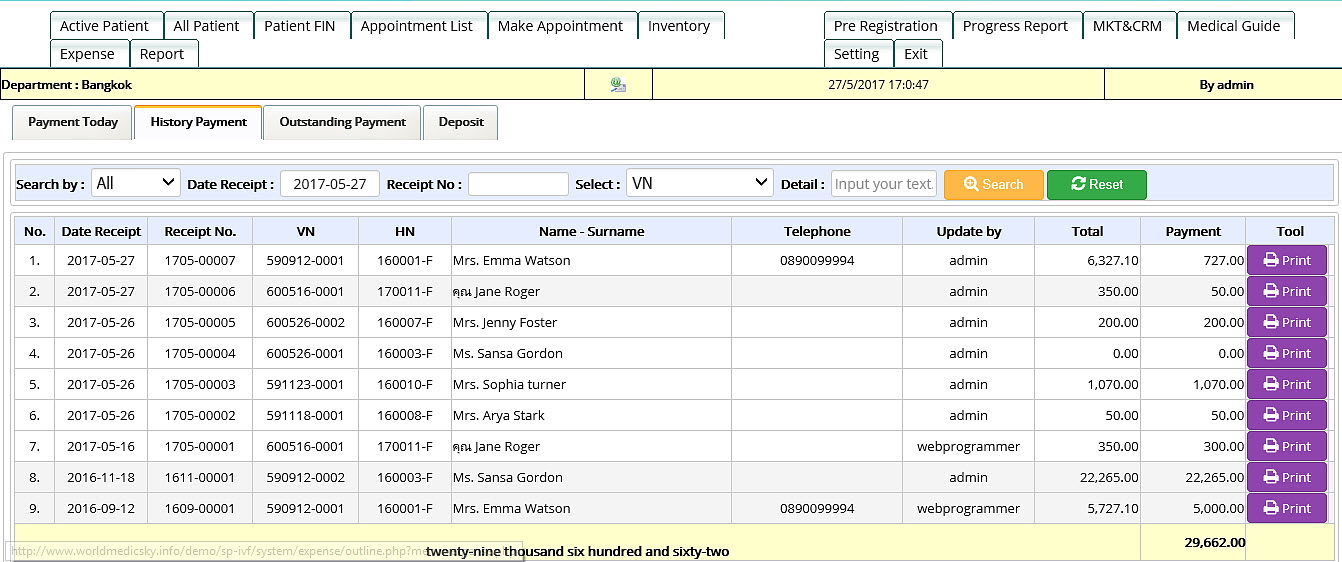1342x562 pixels.
Task: Open the Make Appointment menu
Action: click(x=560, y=26)
